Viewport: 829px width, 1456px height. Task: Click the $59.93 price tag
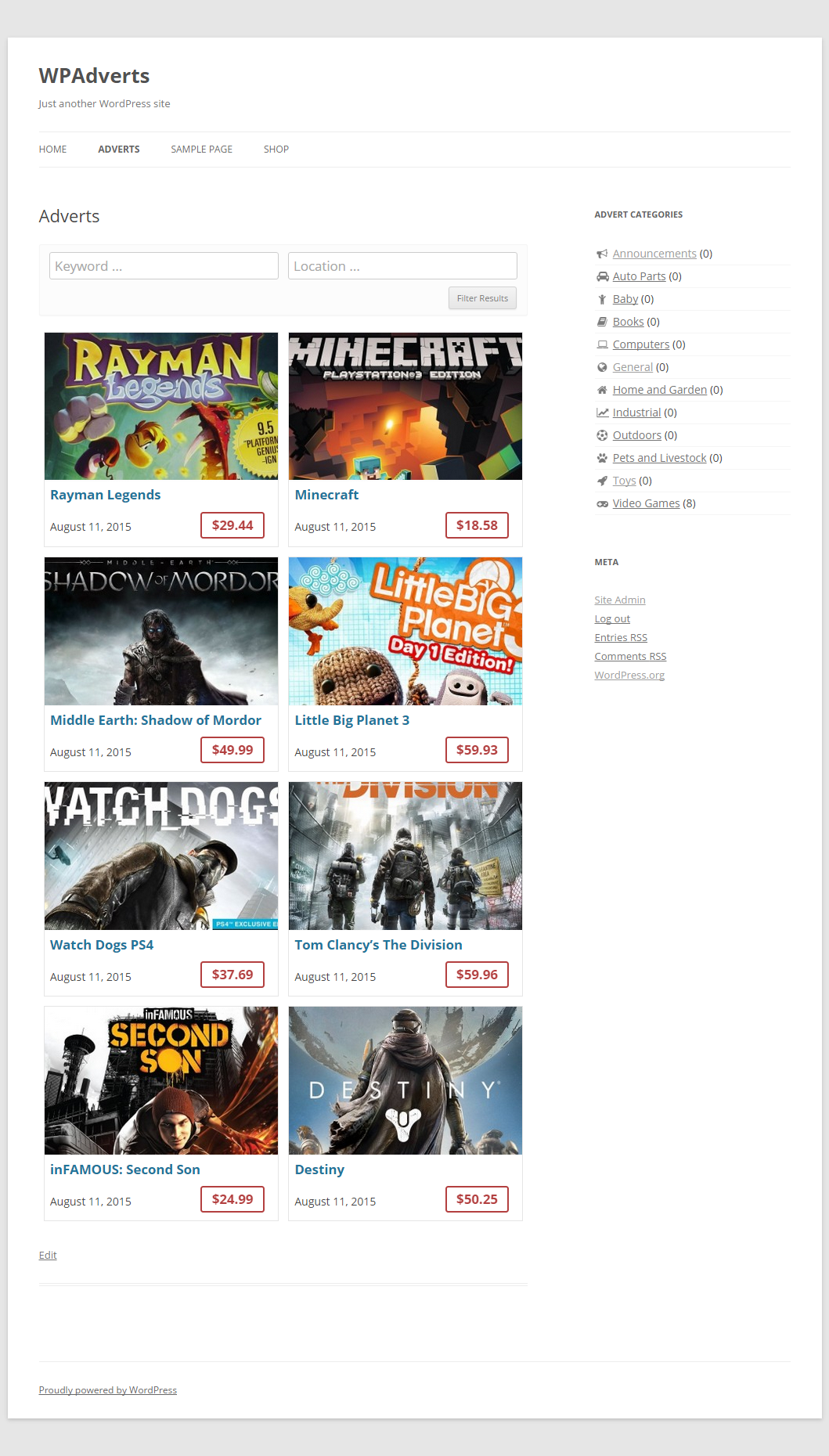(x=477, y=750)
